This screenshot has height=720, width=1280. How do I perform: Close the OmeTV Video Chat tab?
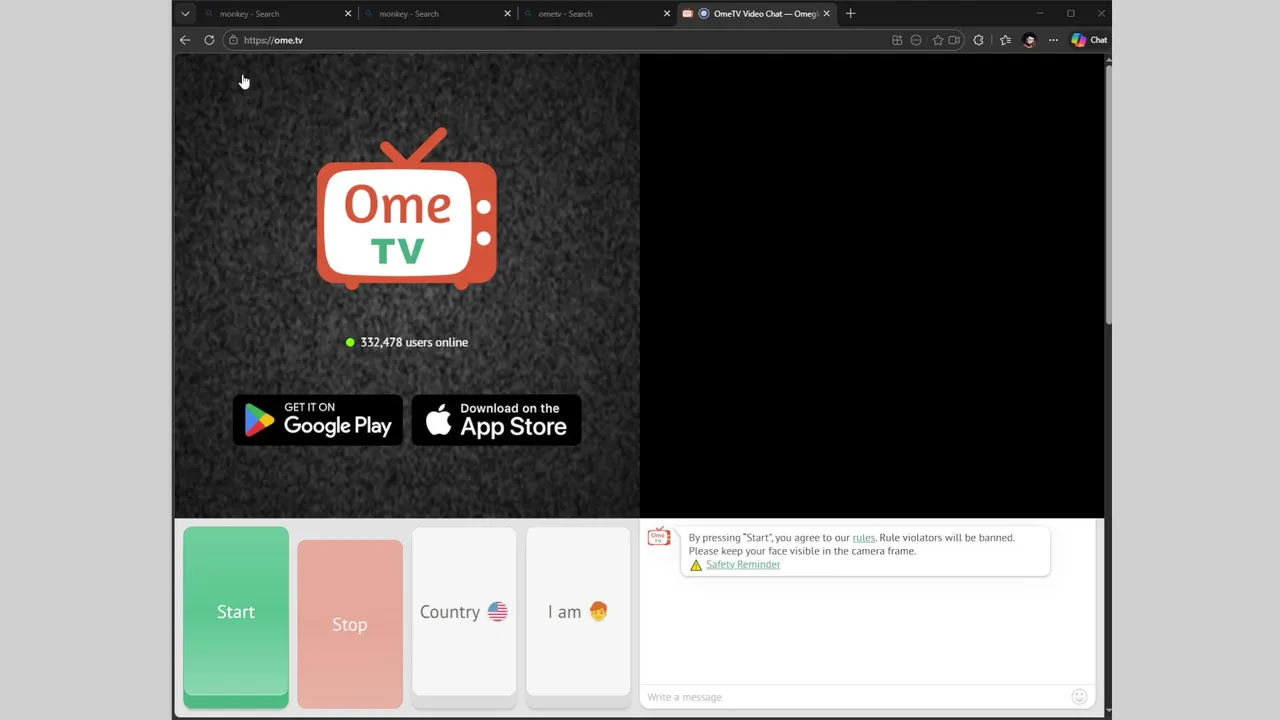point(826,14)
